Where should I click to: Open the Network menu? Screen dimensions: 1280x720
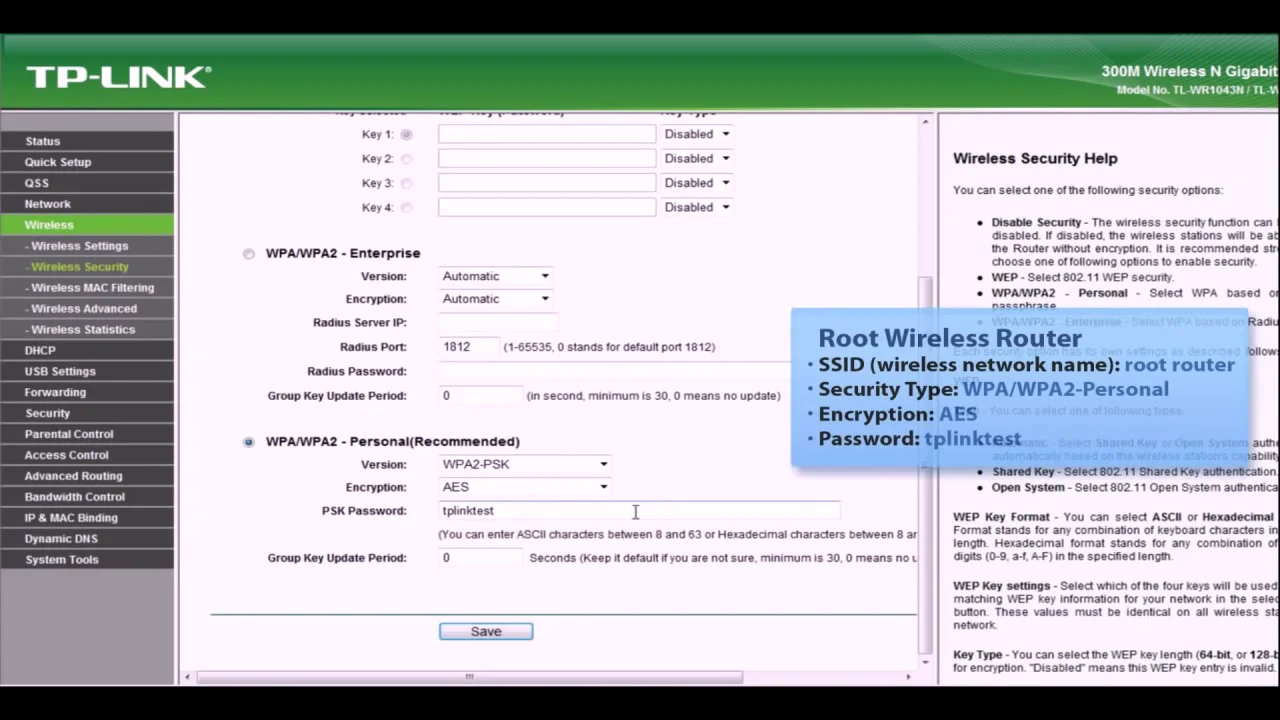pyautogui.click(x=87, y=204)
